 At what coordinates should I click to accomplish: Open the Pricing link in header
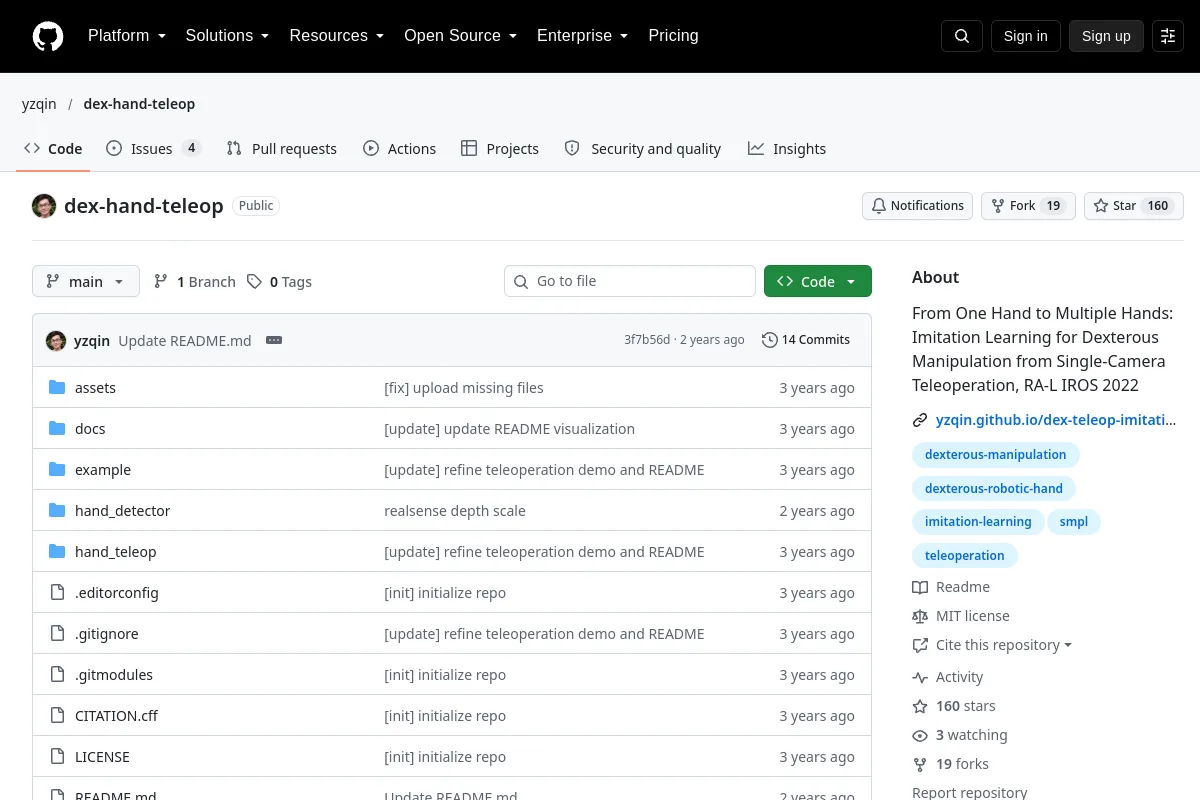[674, 36]
